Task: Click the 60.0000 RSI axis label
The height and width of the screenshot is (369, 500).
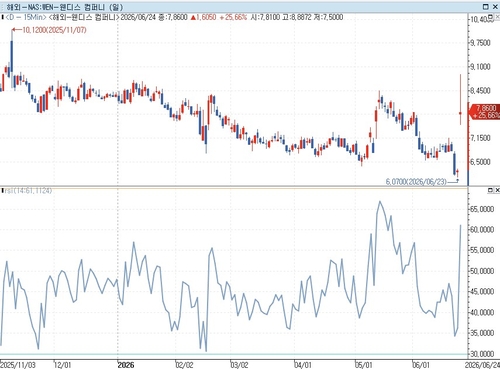Action: [482, 230]
